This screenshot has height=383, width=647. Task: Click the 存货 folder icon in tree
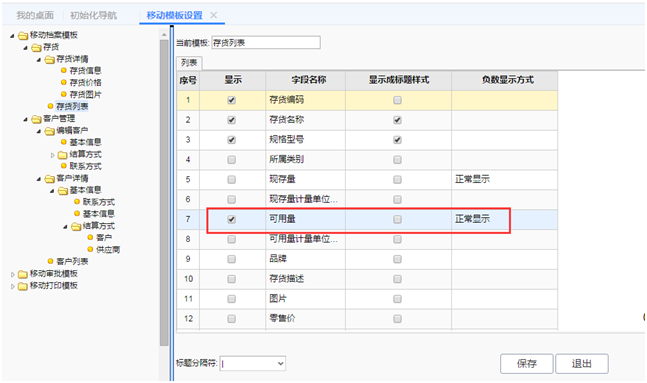click(36, 47)
